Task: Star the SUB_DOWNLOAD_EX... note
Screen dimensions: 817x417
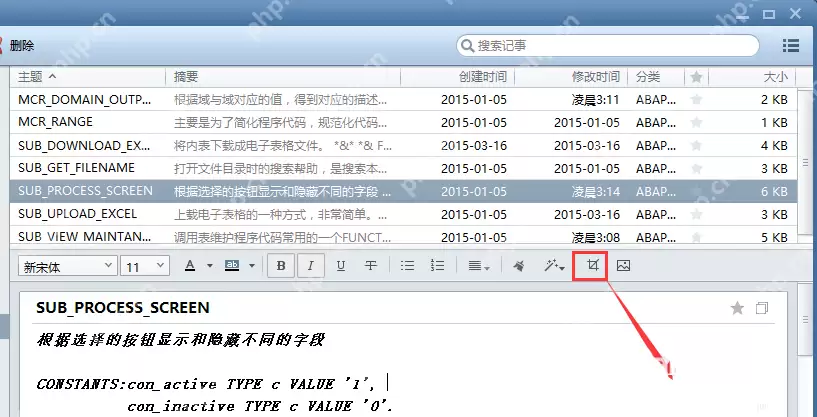Action: 696,145
